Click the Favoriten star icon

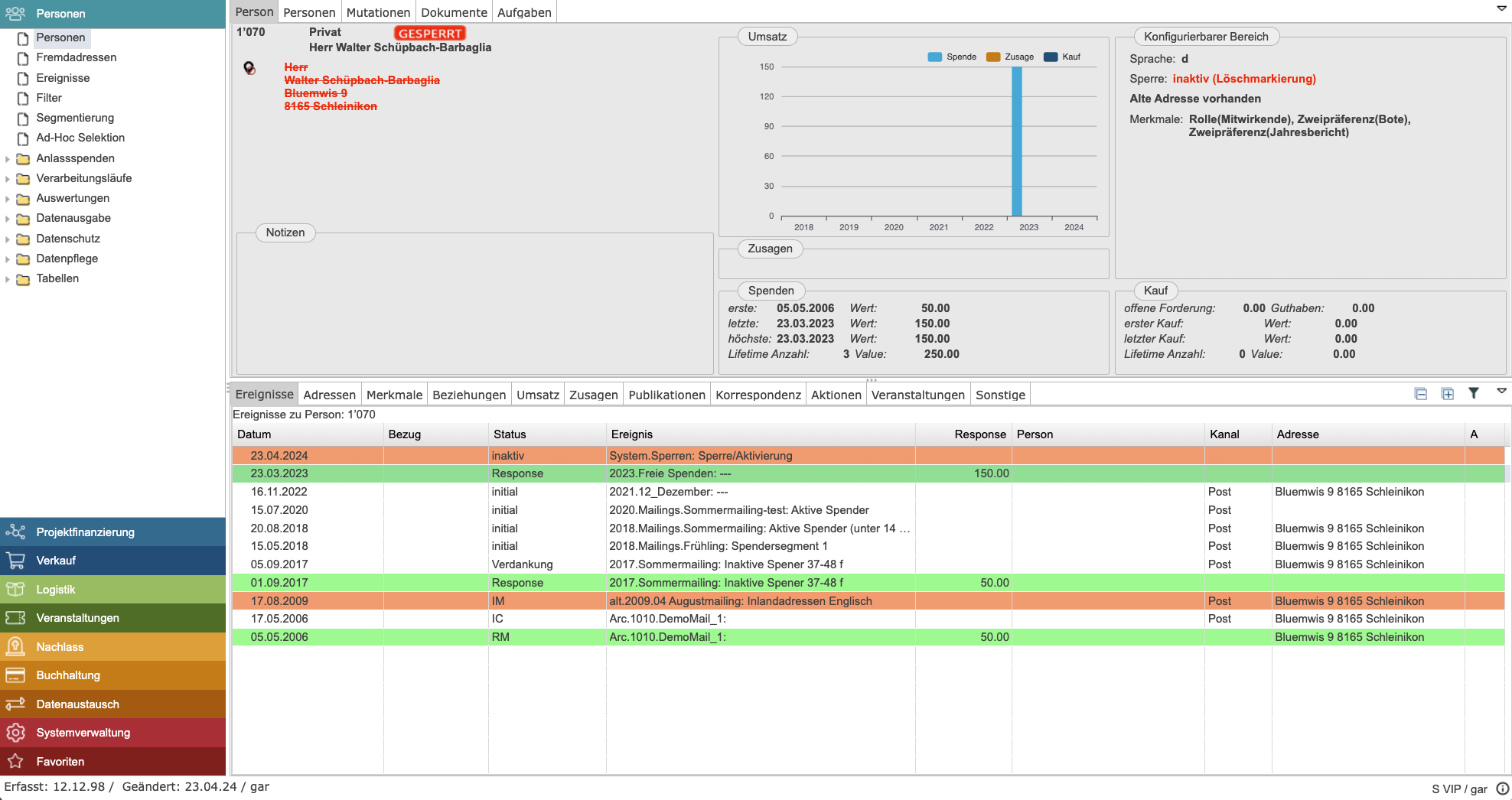pos(15,762)
